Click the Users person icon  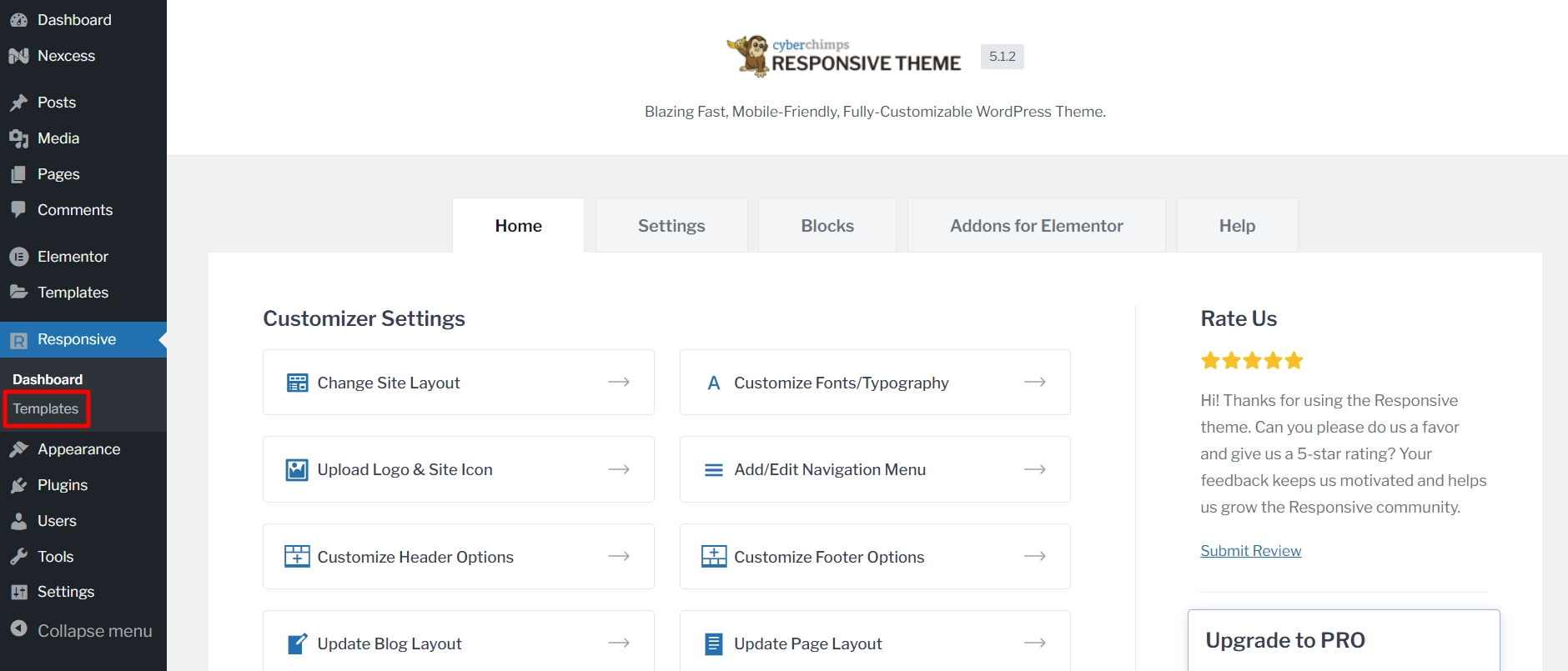[18, 521]
